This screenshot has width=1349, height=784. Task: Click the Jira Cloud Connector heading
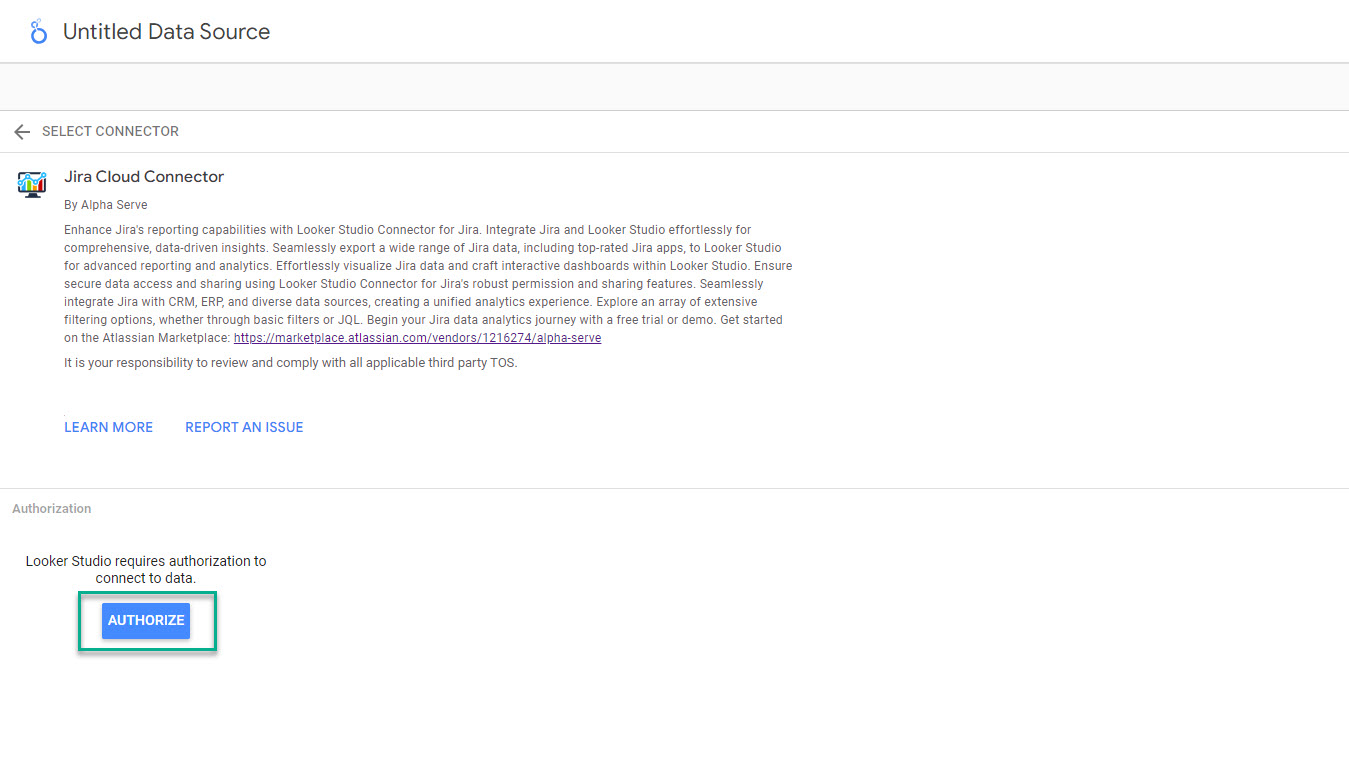144,177
